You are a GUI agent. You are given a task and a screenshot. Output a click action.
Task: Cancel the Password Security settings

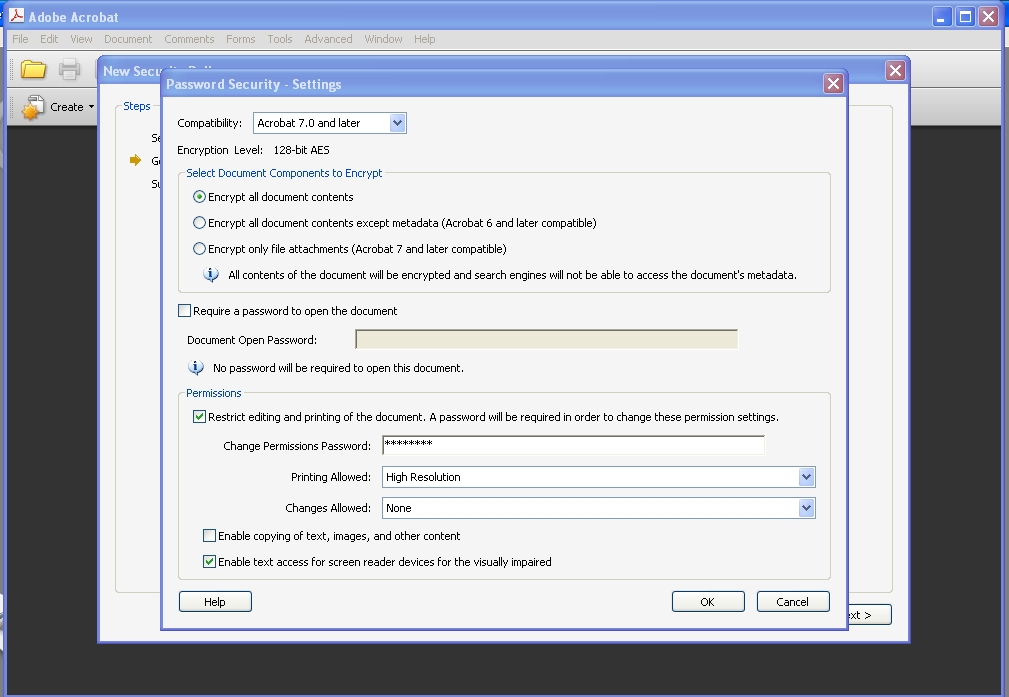point(793,602)
